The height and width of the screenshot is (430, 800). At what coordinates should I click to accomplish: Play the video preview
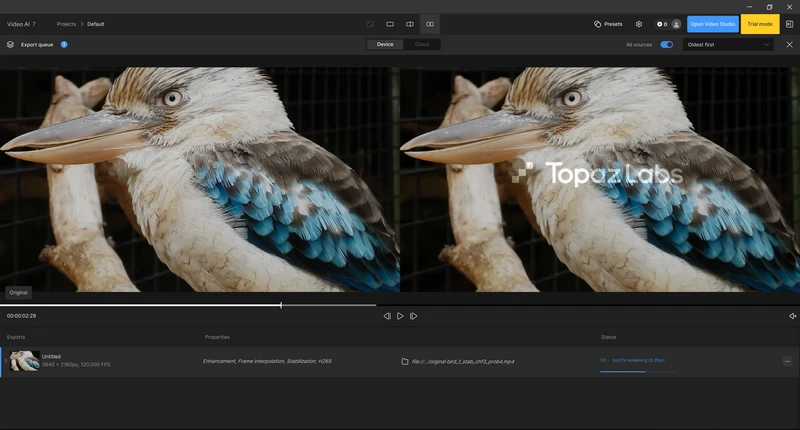(400, 316)
